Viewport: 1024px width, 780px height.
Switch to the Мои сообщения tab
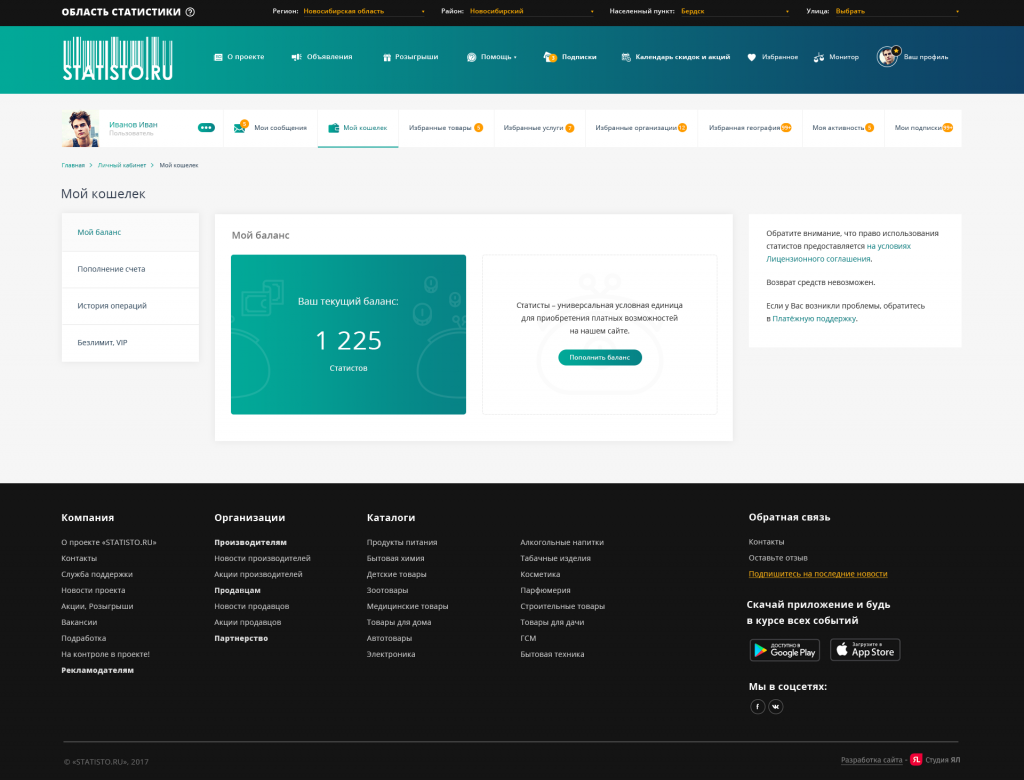(x=270, y=128)
